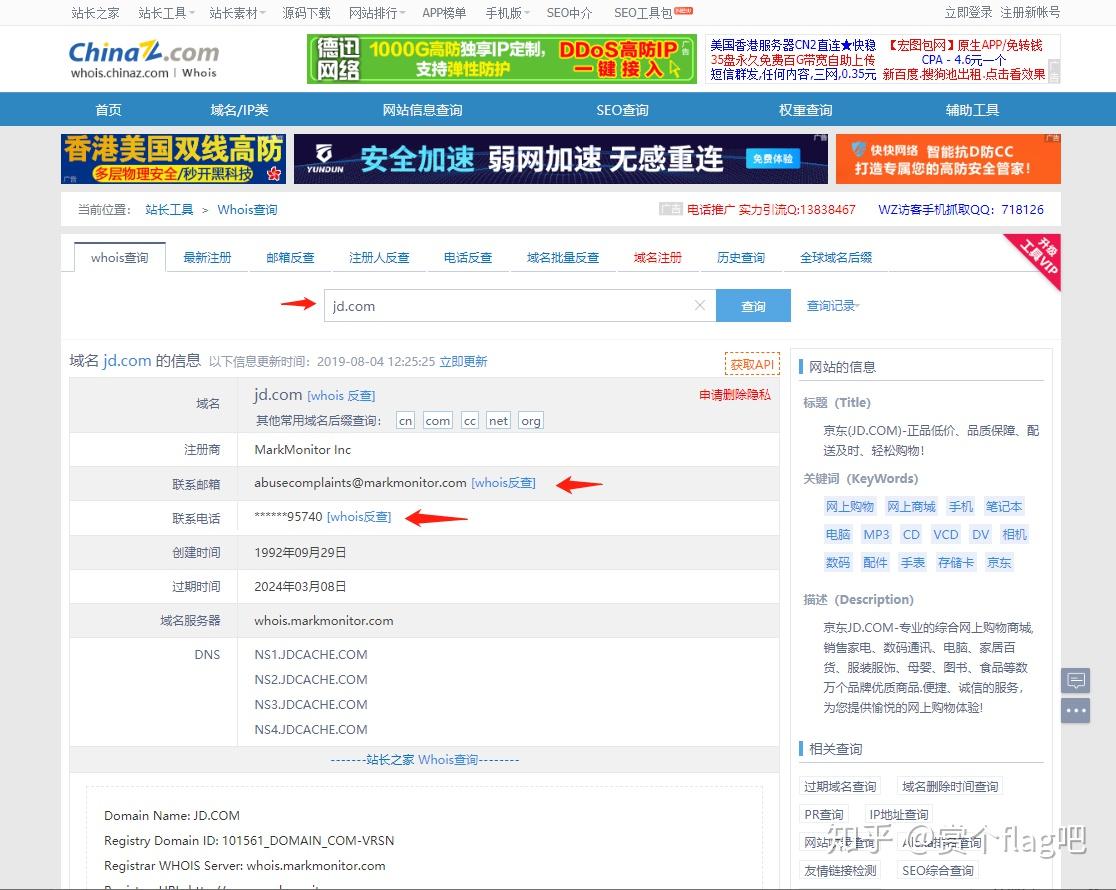Open APP榜单 link
This screenshot has height=890, width=1116.
[x=444, y=13]
